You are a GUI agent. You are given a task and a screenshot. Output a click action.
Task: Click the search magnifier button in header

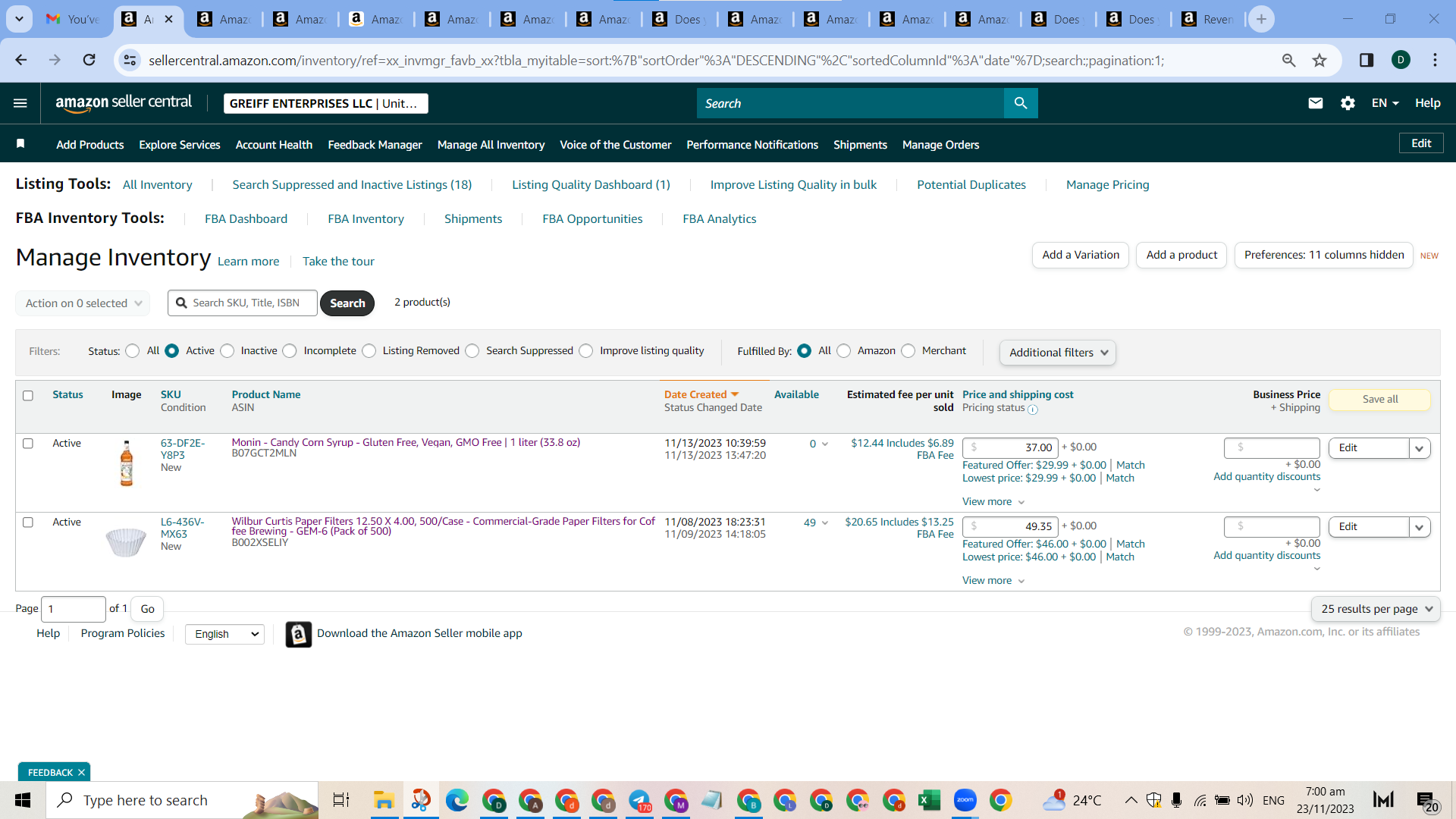1021,103
